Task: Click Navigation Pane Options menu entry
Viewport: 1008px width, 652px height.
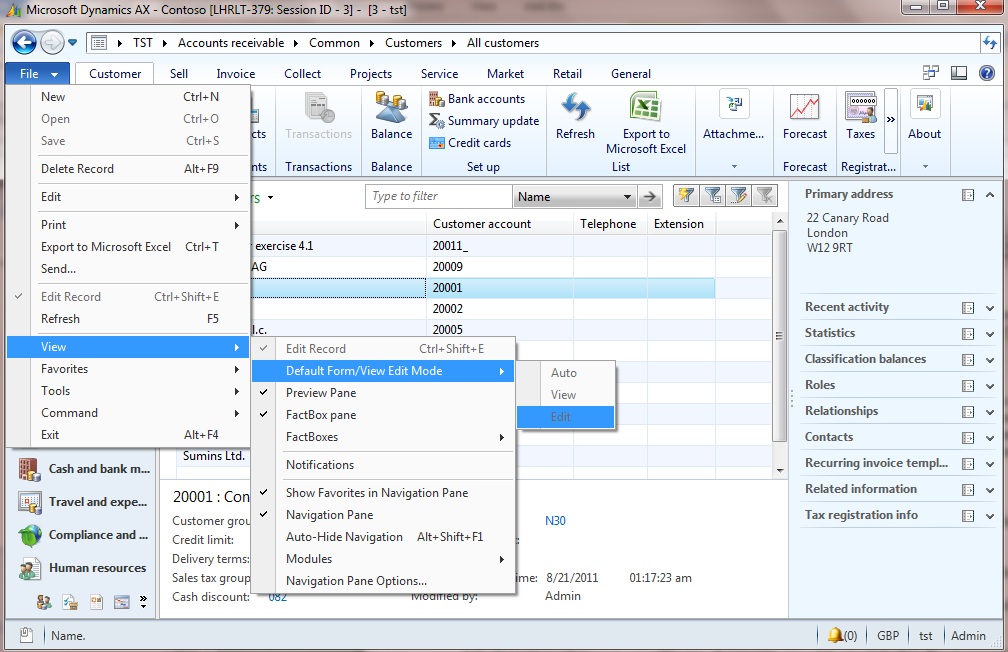Action: [383, 581]
